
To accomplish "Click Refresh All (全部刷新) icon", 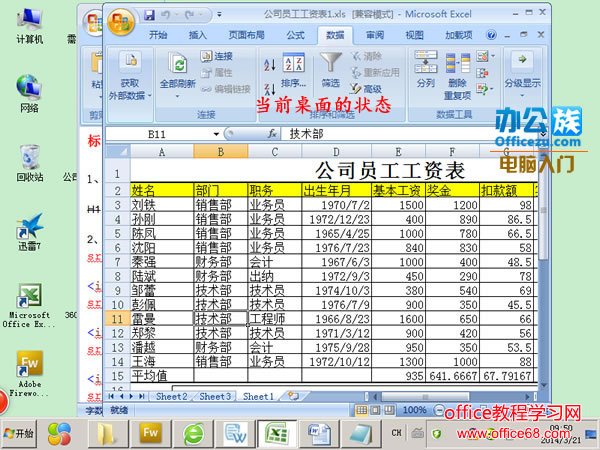I will click(x=178, y=63).
